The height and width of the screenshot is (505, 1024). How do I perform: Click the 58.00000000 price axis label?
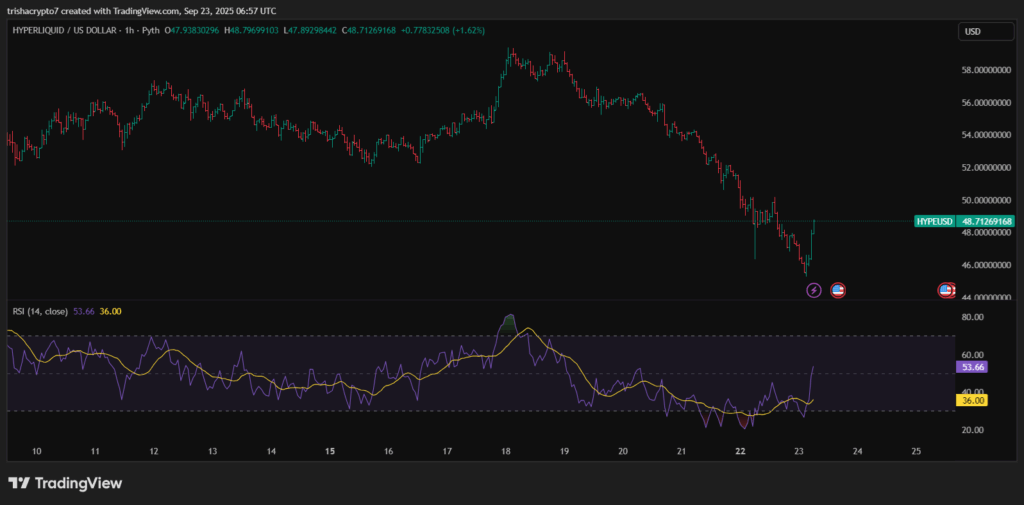987,70
